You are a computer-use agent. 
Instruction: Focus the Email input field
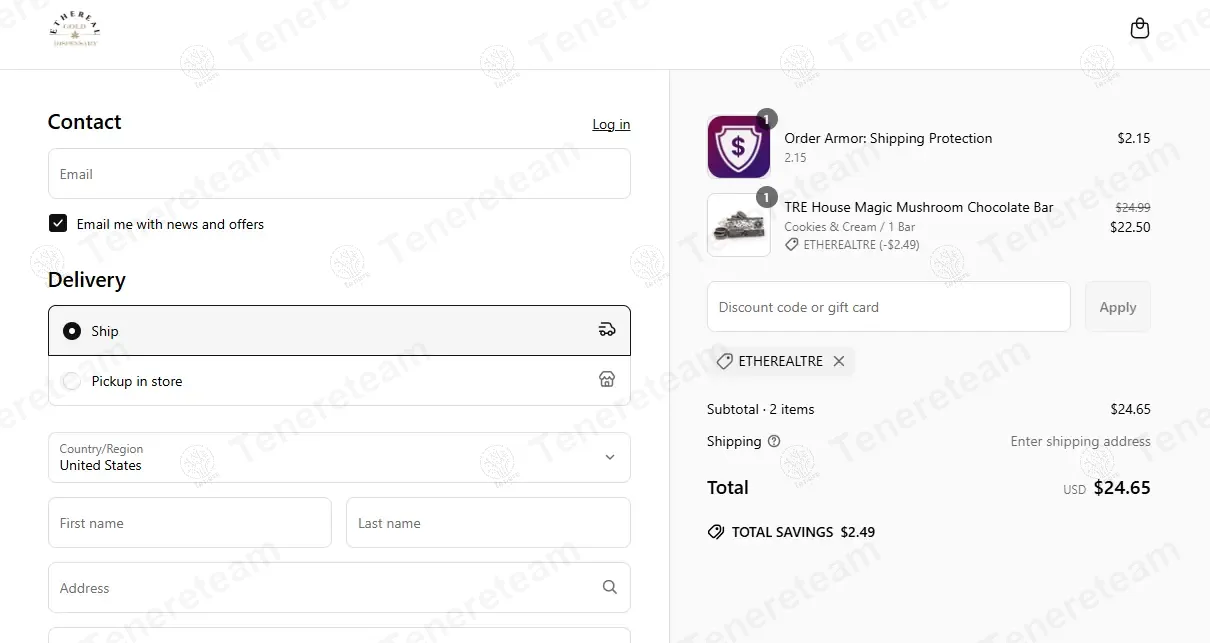point(339,174)
